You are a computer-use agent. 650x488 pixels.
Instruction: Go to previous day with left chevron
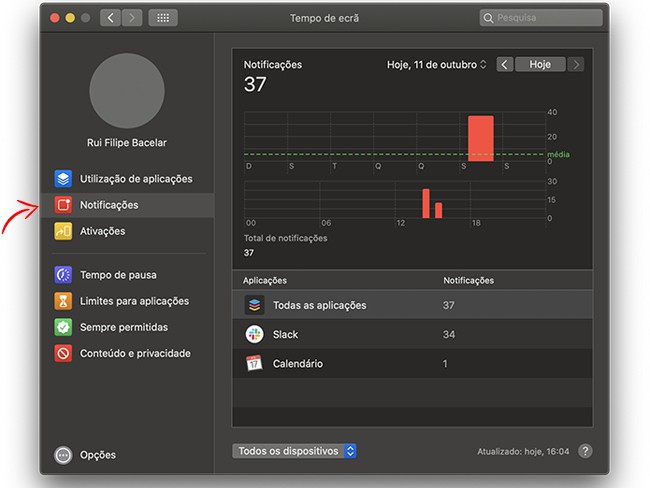point(505,64)
